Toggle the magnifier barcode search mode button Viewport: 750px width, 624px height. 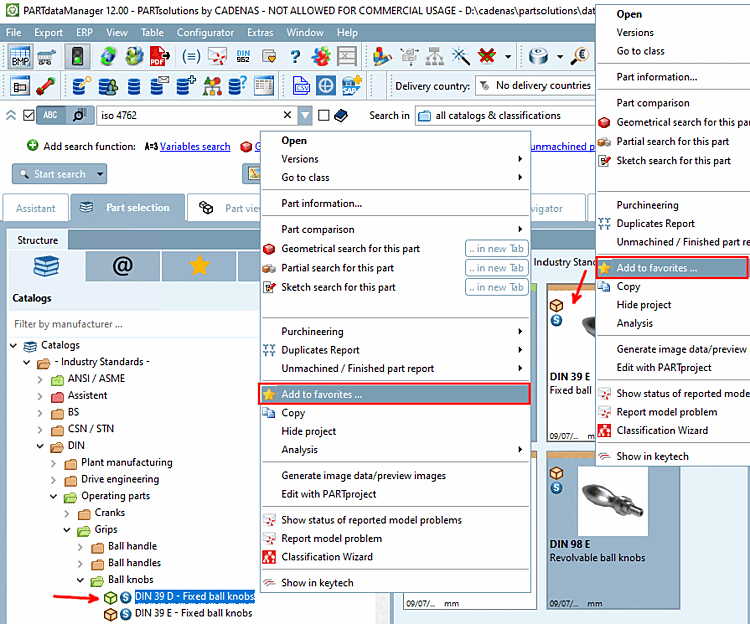(79, 115)
